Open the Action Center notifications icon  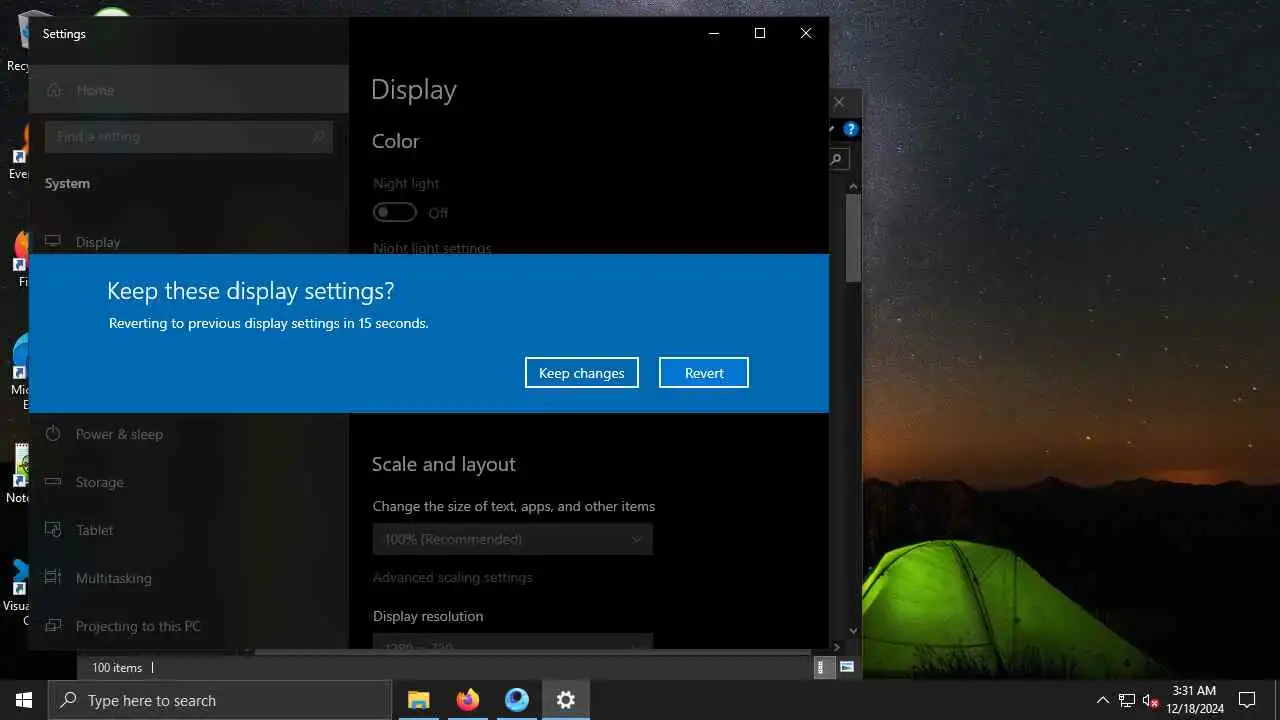[x=1247, y=700]
